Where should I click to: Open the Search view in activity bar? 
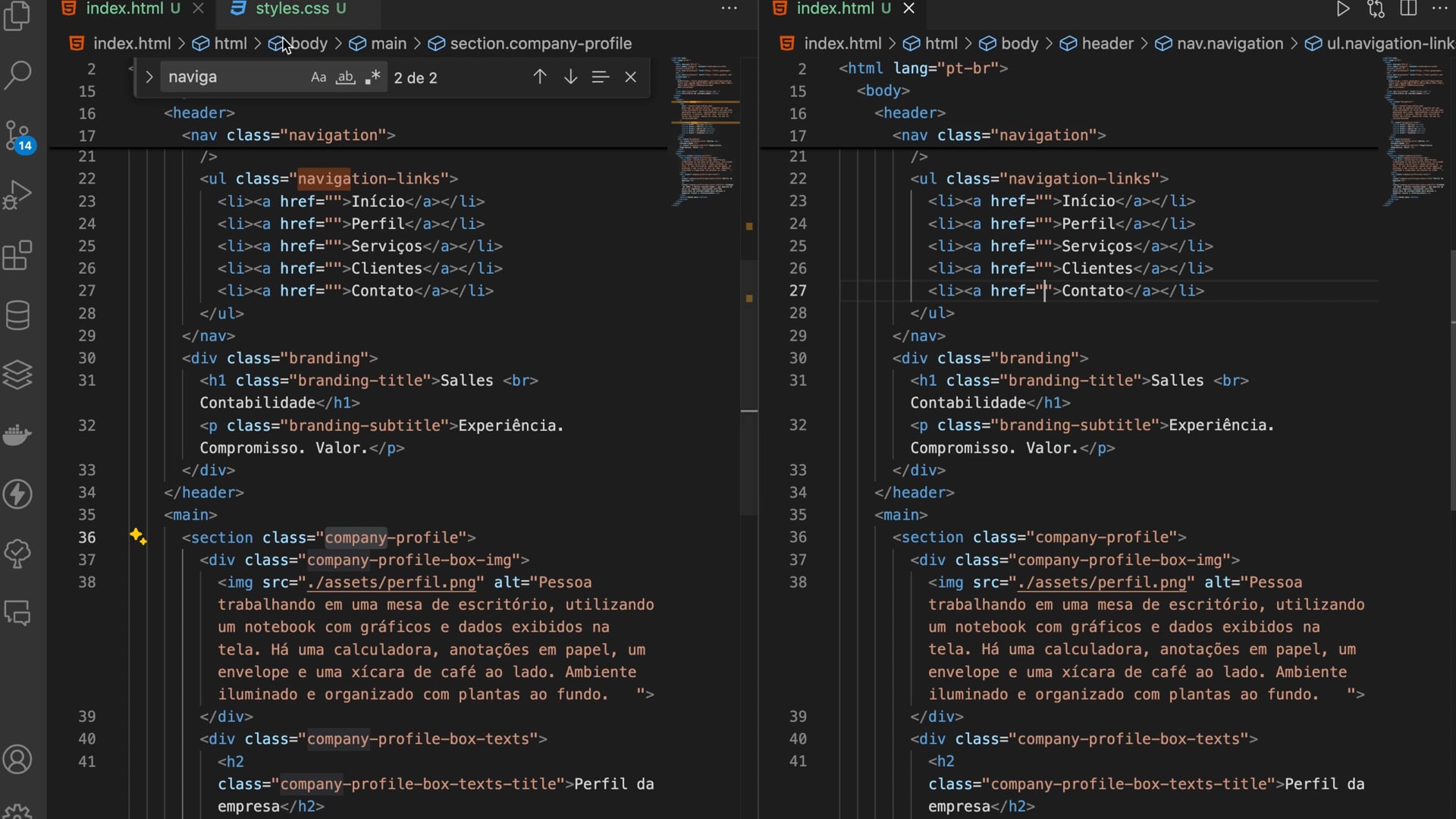18,75
